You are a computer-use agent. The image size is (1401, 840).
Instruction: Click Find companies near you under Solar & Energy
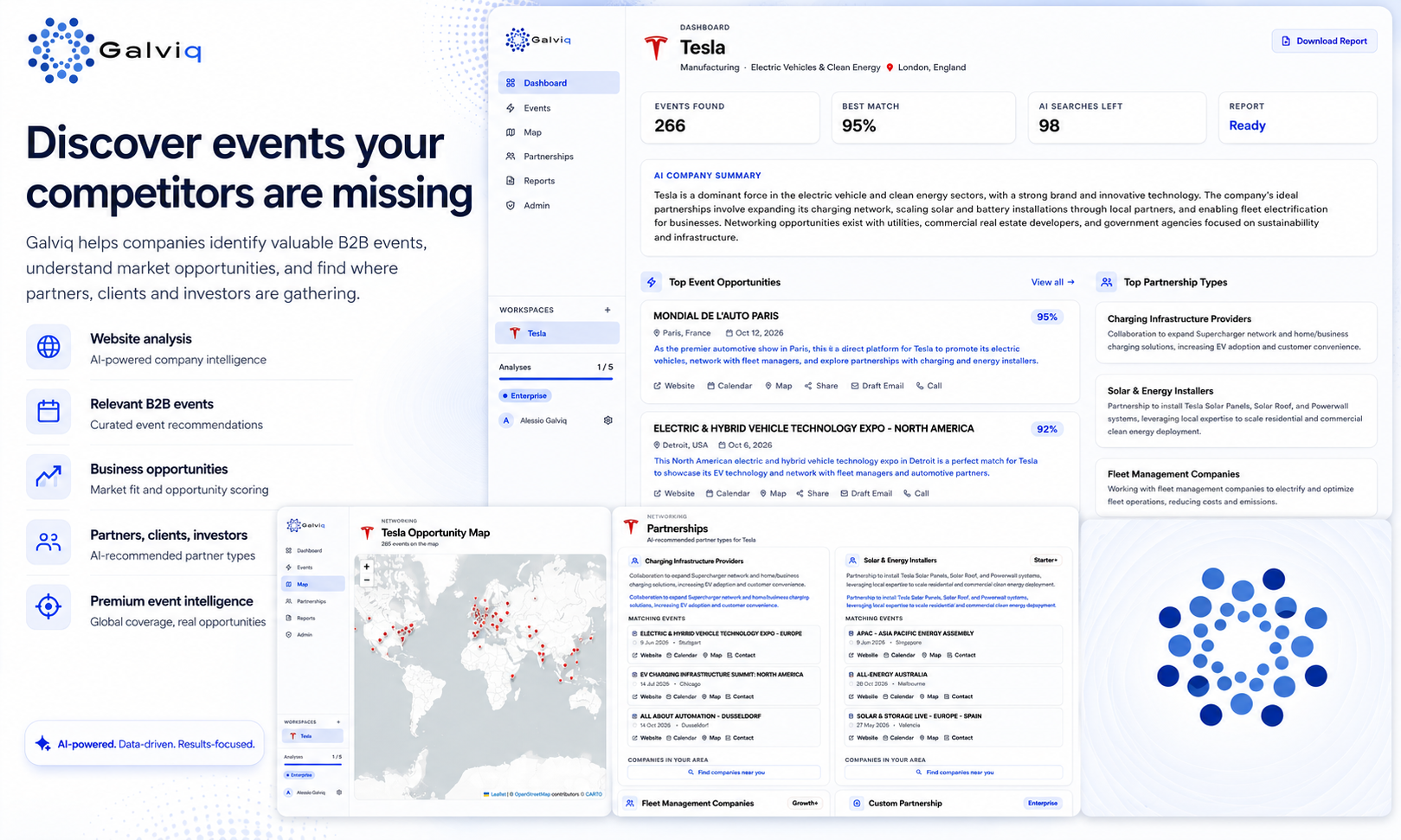954,773
